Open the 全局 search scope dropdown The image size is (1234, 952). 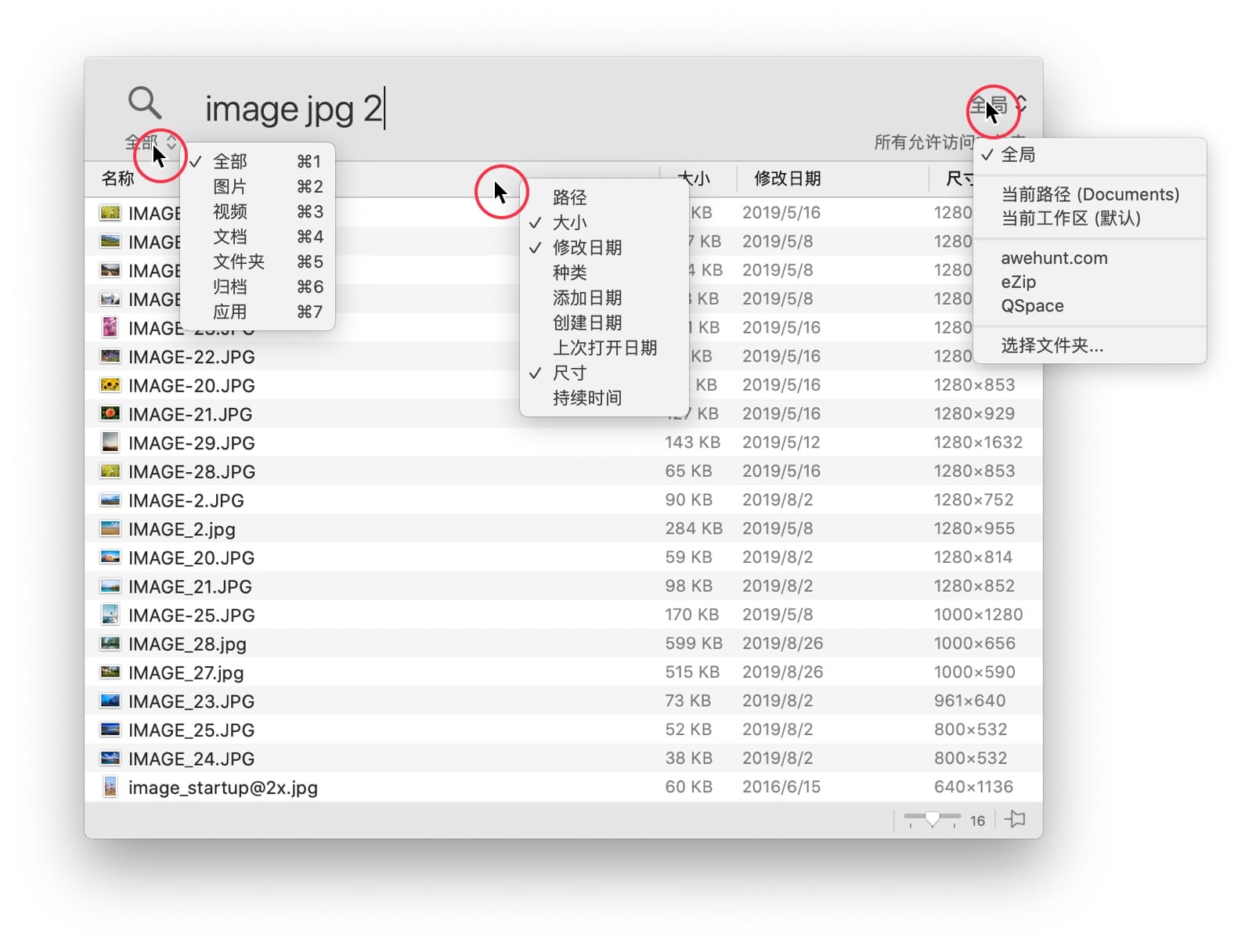point(998,105)
